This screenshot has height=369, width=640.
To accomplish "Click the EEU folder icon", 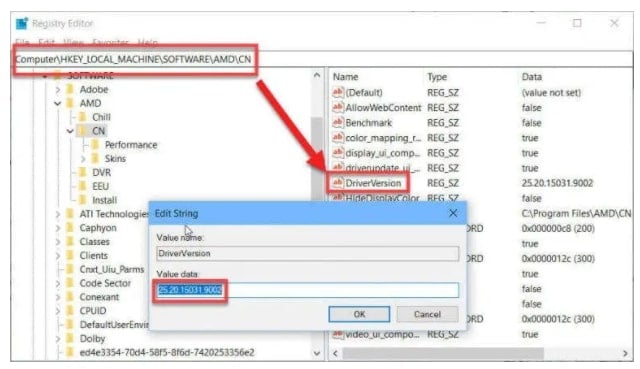I will [x=83, y=186].
